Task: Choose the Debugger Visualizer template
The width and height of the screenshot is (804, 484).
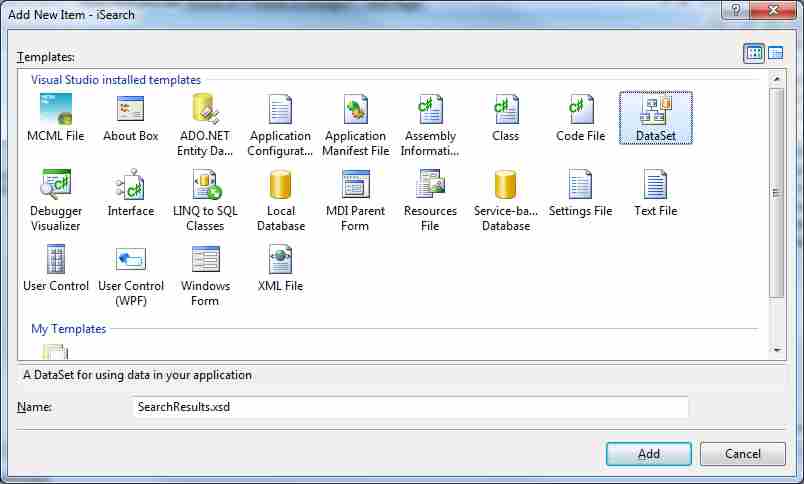Action: pyautogui.click(x=56, y=200)
